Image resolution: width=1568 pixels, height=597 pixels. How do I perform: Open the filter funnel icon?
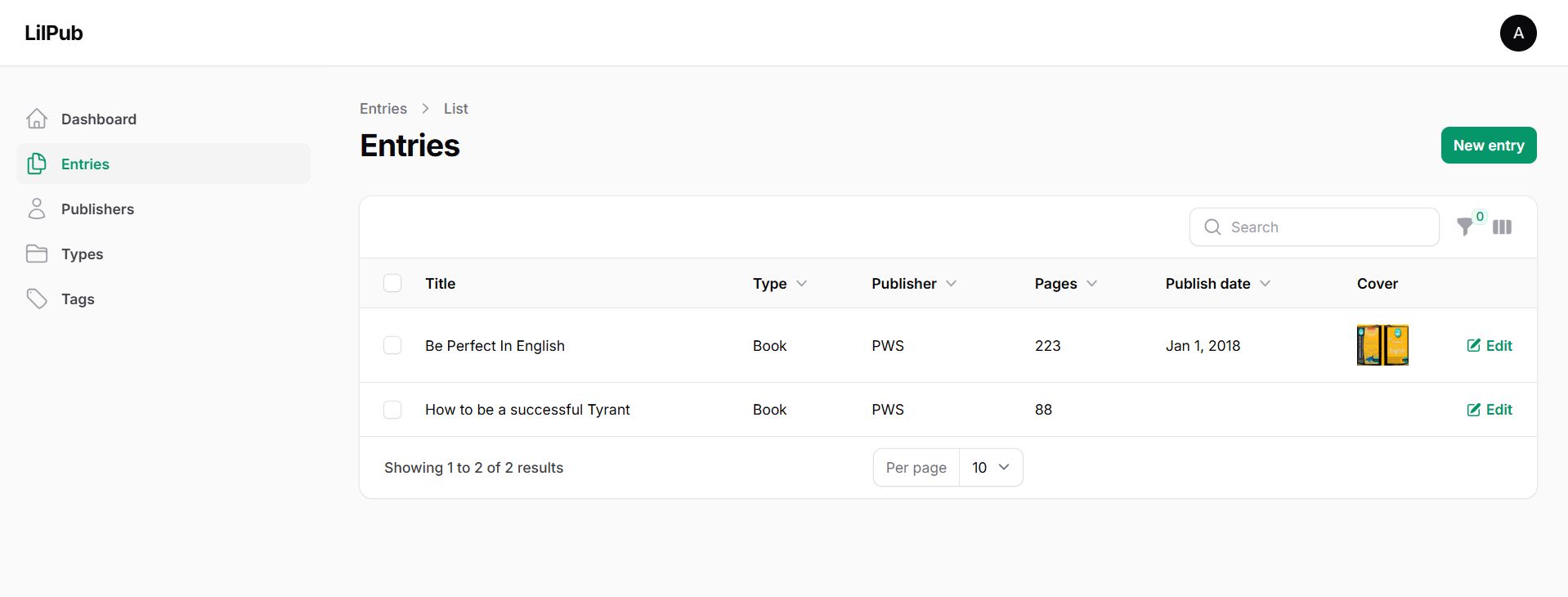tap(1464, 227)
